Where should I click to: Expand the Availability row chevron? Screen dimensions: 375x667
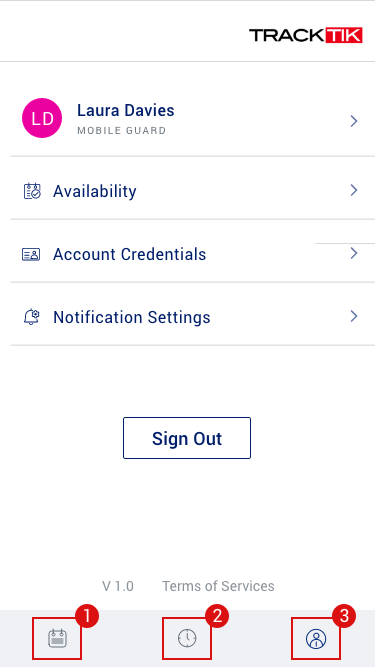(354, 190)
